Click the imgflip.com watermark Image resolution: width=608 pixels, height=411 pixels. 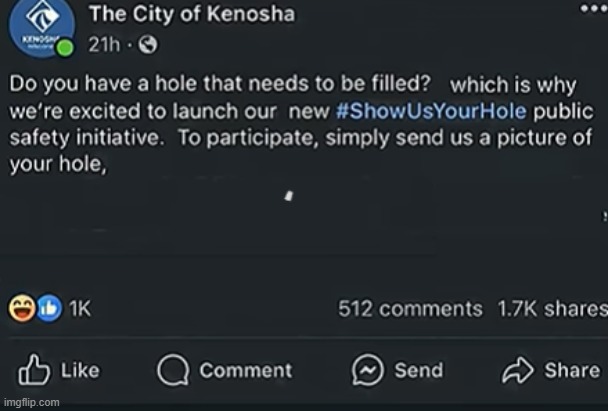(x=31, y=402)
